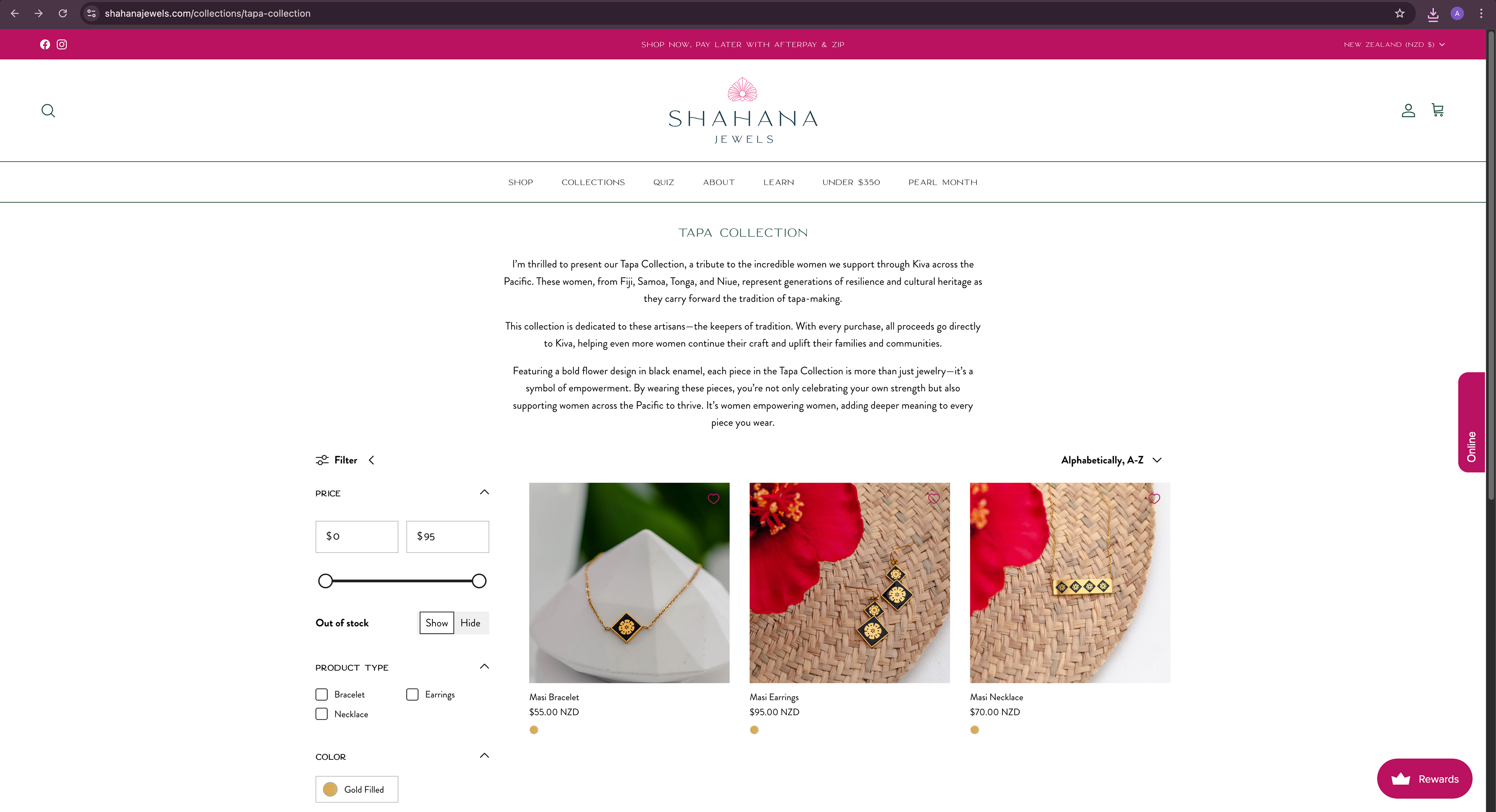Tick the Bracelet product type checkbox
Viewport: 1496px width, 812px height.
pyautogui.click(x=321, y=694)
